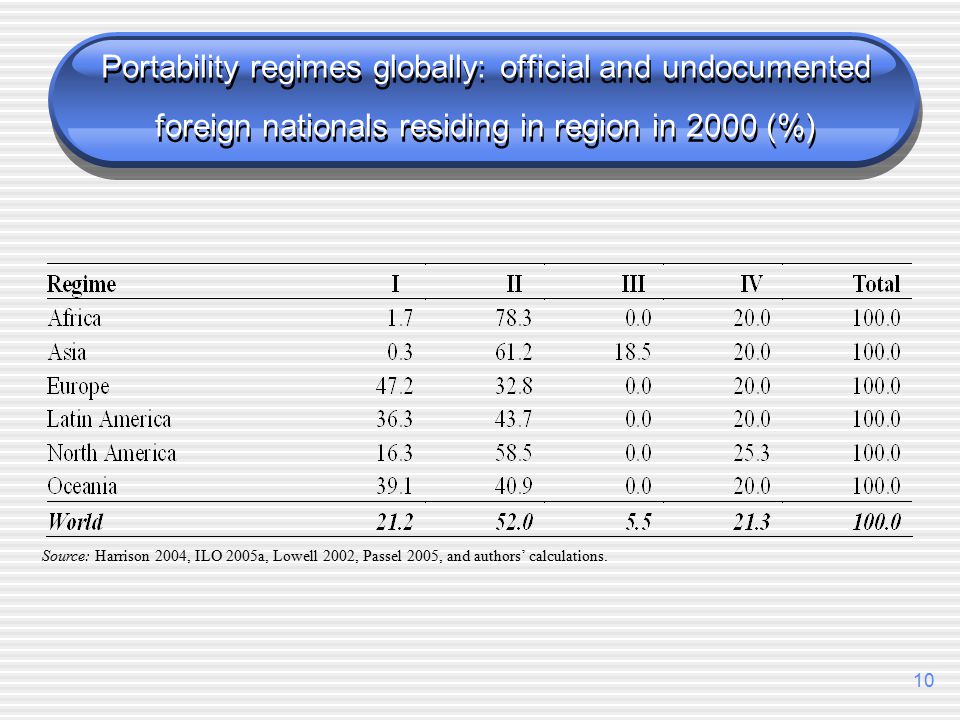The image size is (960, 720).
Task: Click Europe's regime I value 47.2
Action: 394,386
